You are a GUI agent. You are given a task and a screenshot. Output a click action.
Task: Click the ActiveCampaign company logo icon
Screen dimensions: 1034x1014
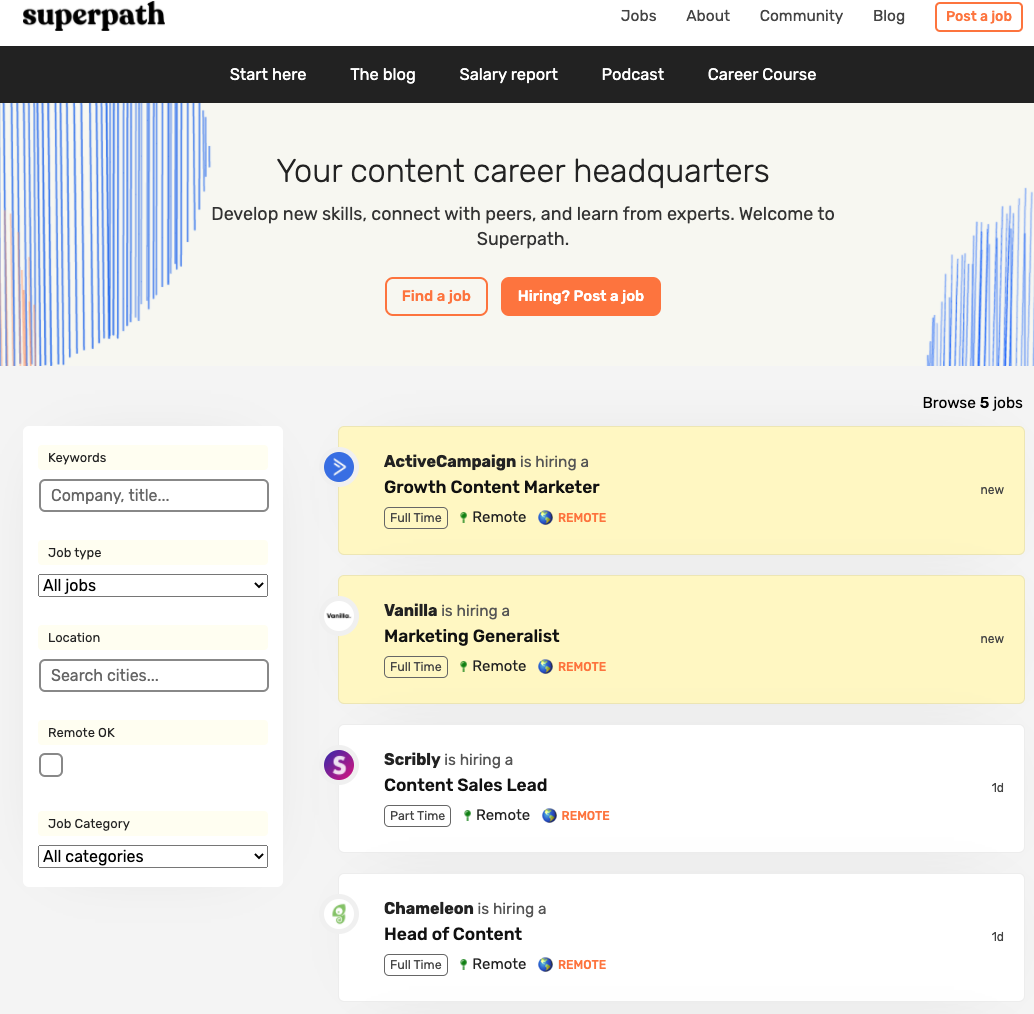coord(339,467)
